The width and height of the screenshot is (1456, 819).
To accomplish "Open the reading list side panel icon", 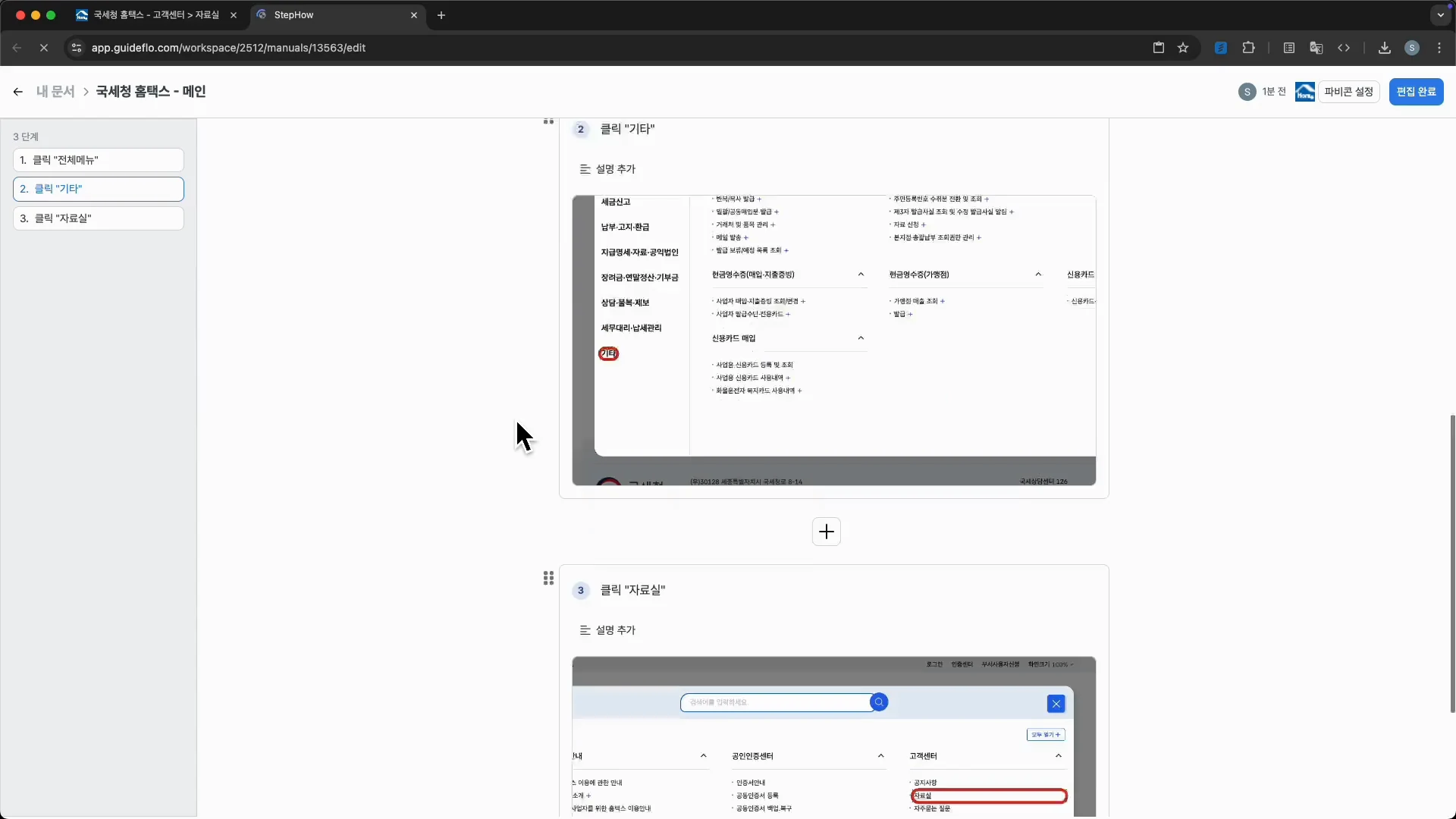I will point(1289,48).
